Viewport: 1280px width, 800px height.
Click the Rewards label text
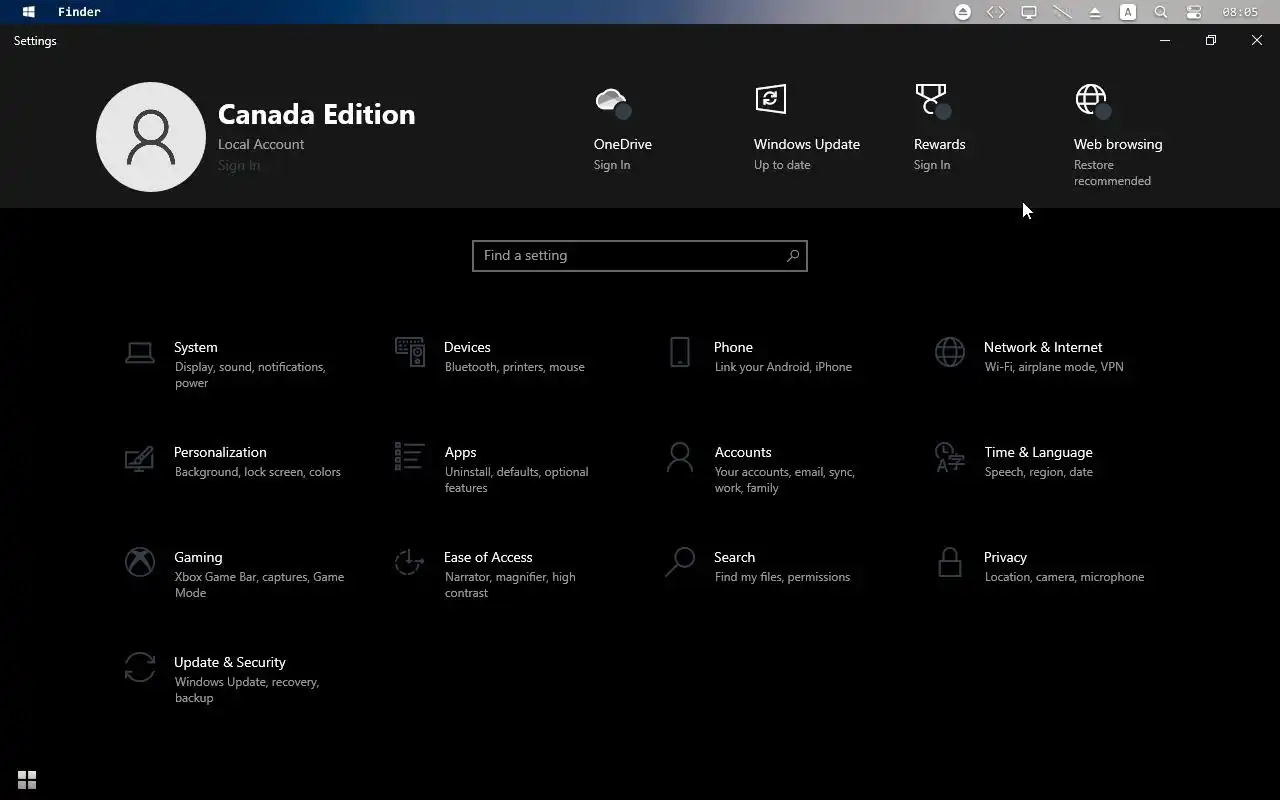tap(939, 144)
